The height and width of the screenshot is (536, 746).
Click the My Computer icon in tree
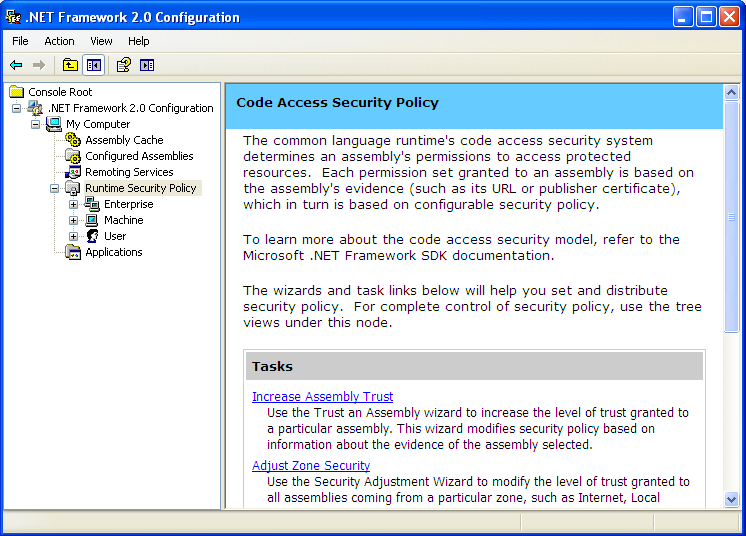[54, 124]
